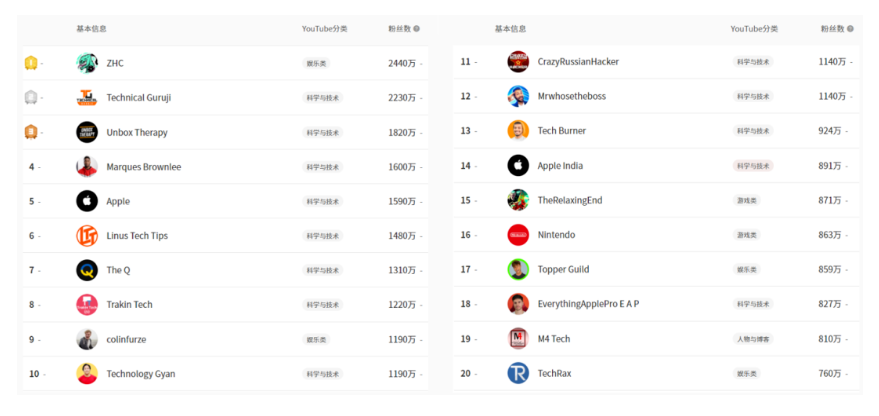Click the red Nintendo logo
The width and height of the screenshot is (879, 416).
pos(518,235)
